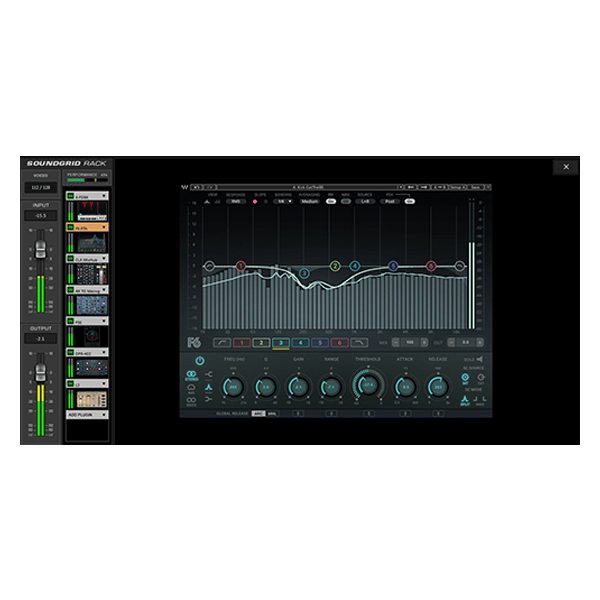Open the Banding dropdown

[x=283, y=201]
